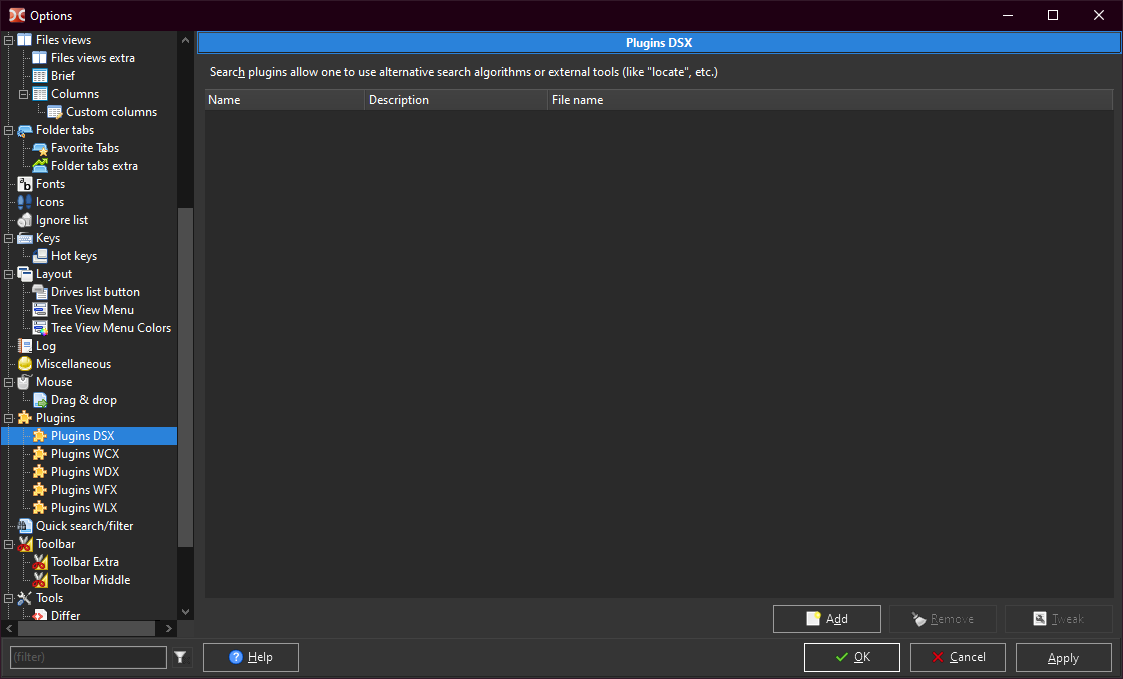Collapse the Plugins tree node

click(9, 418)
